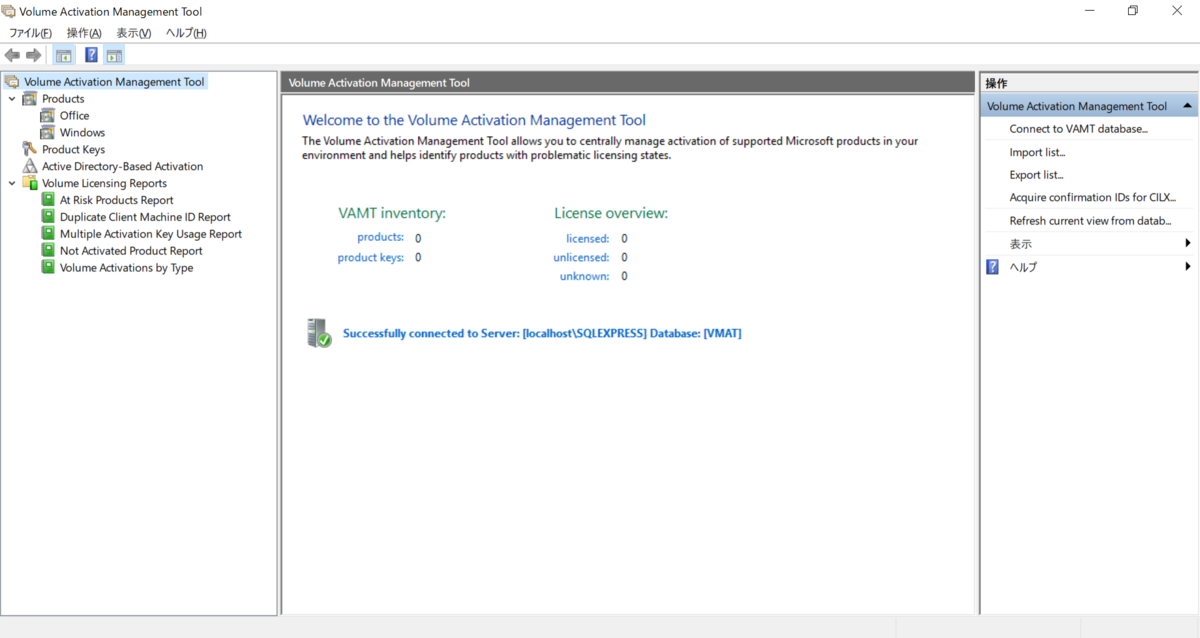Click the License overview: heading
This screenshot has height=638, width=1200.
(x=611, y=213)
